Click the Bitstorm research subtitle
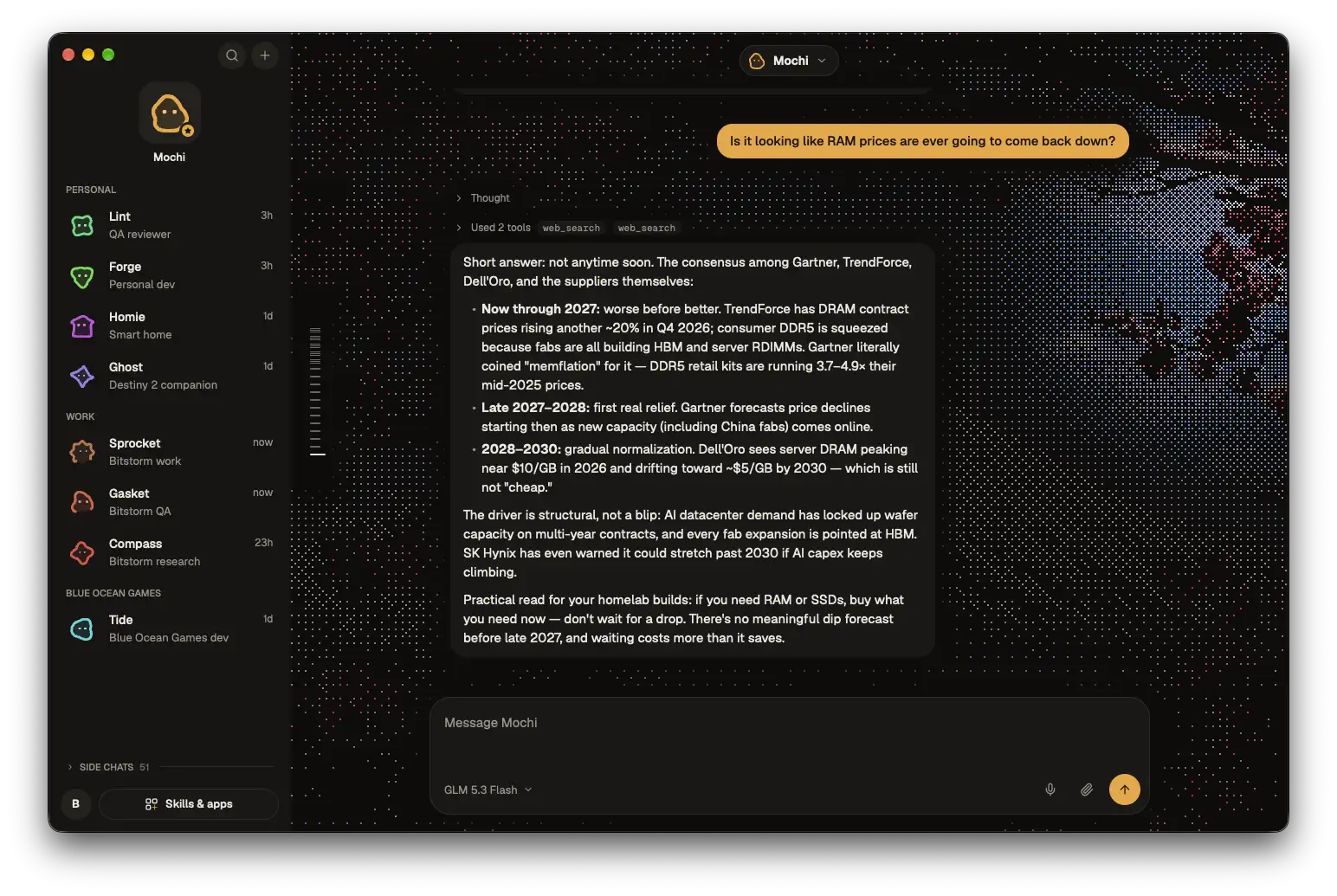Viewport: 1337px width, 896px height. click(155, 562)
